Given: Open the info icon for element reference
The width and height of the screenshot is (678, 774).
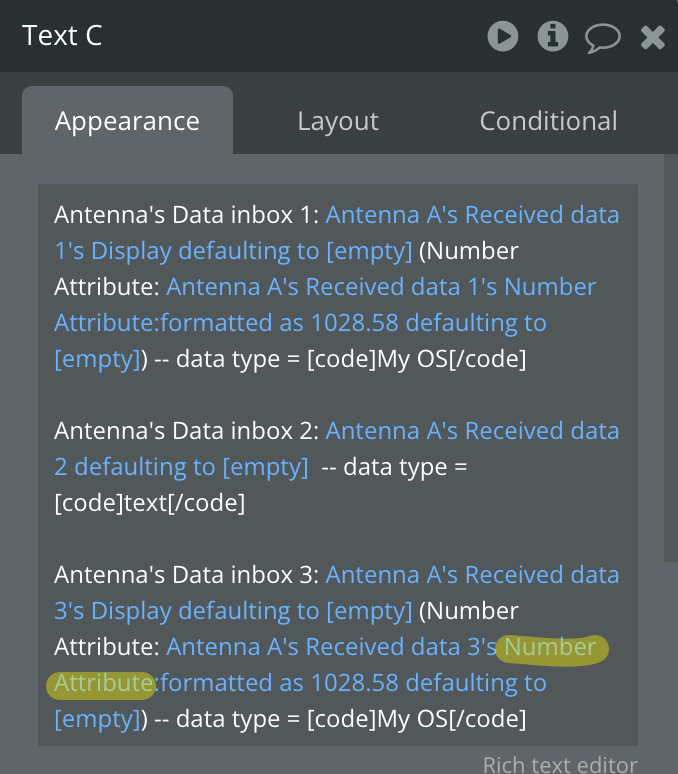Looking at the screenshot, I should pyautogui.click(x=552, y=37).
